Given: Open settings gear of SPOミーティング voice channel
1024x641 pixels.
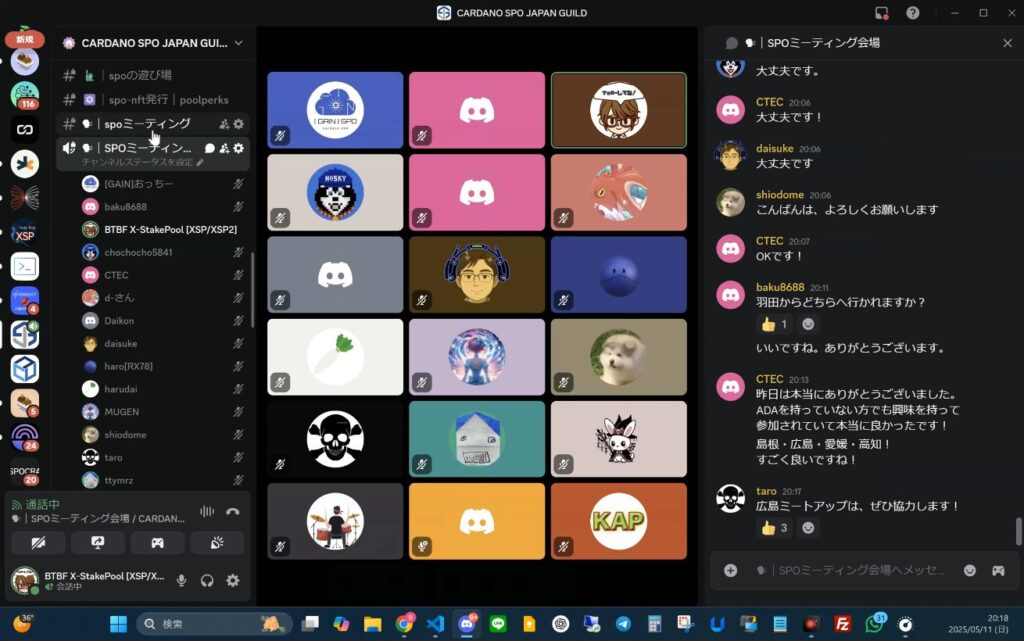Looking at the screenshot, I should pos(239,148).
